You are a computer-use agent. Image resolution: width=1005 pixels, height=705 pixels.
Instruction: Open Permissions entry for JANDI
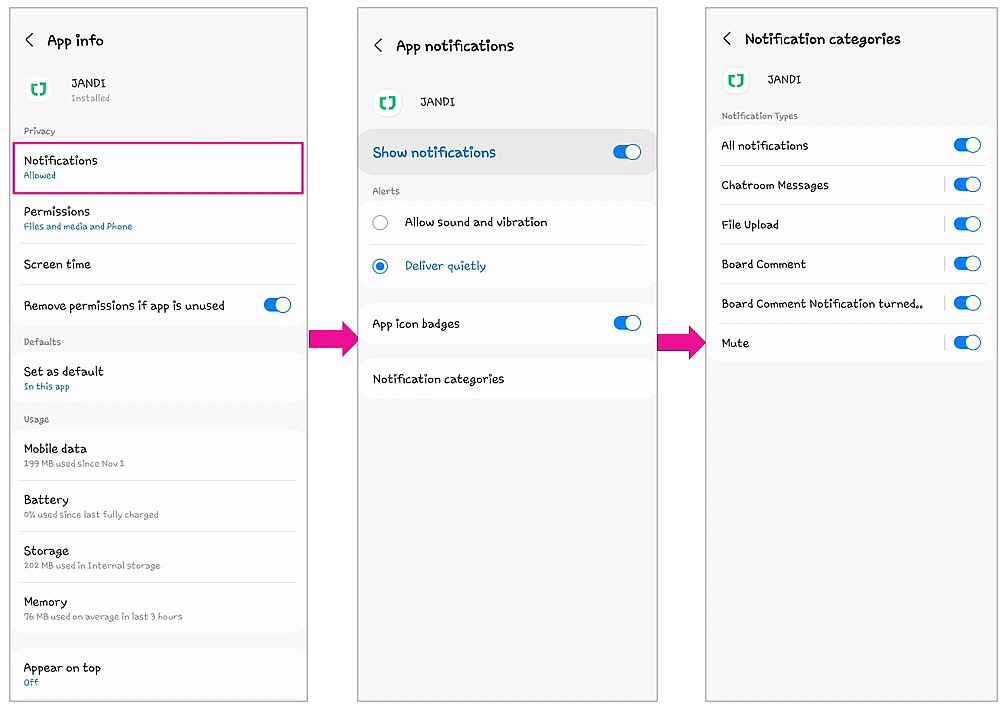(x=157, y=218)
